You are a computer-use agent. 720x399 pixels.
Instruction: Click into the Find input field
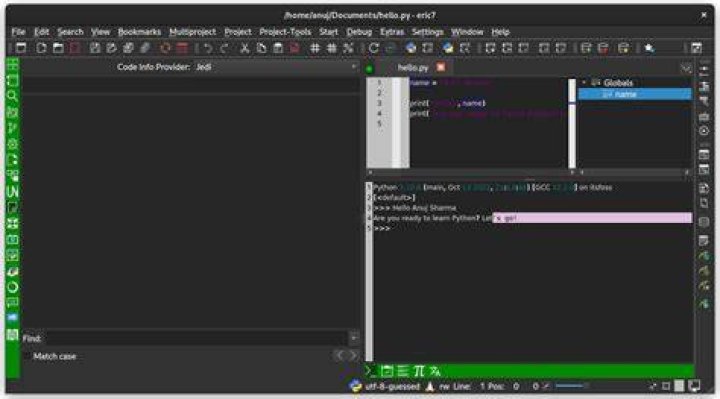197,338
